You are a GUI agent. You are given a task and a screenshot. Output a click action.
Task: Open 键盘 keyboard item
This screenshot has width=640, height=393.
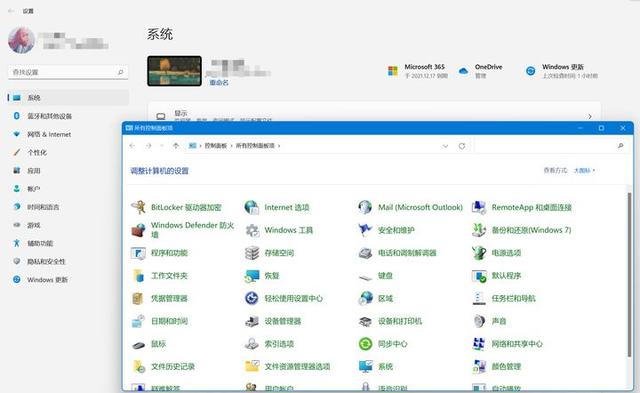coord(375,276)
